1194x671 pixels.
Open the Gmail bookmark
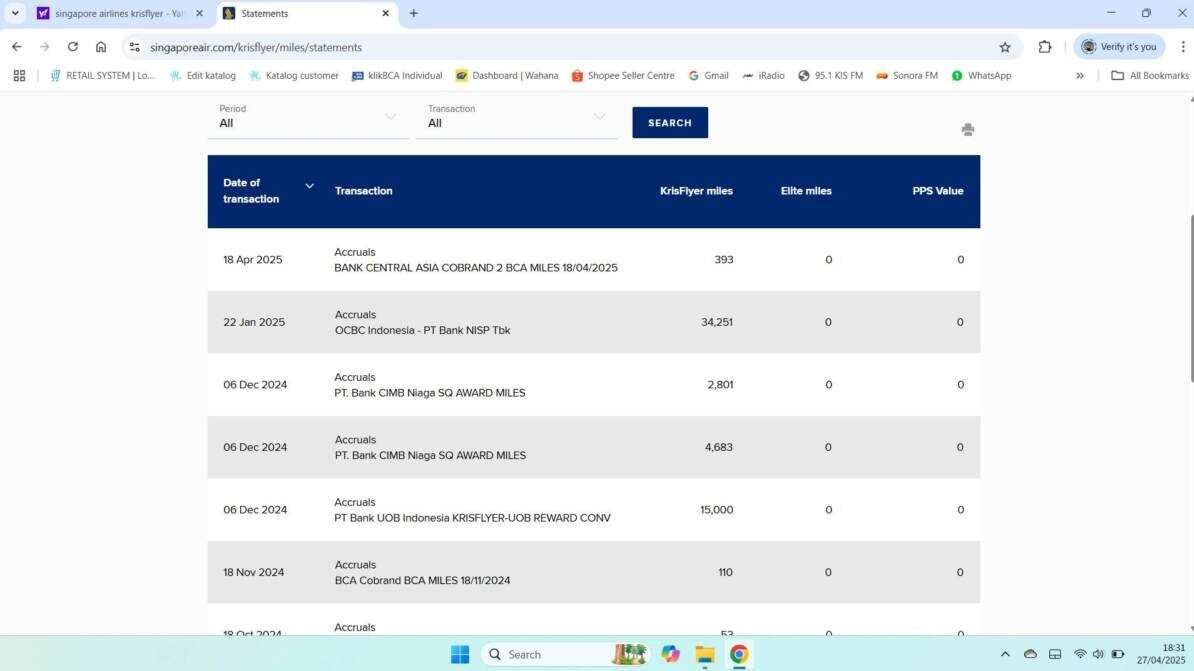708,75
